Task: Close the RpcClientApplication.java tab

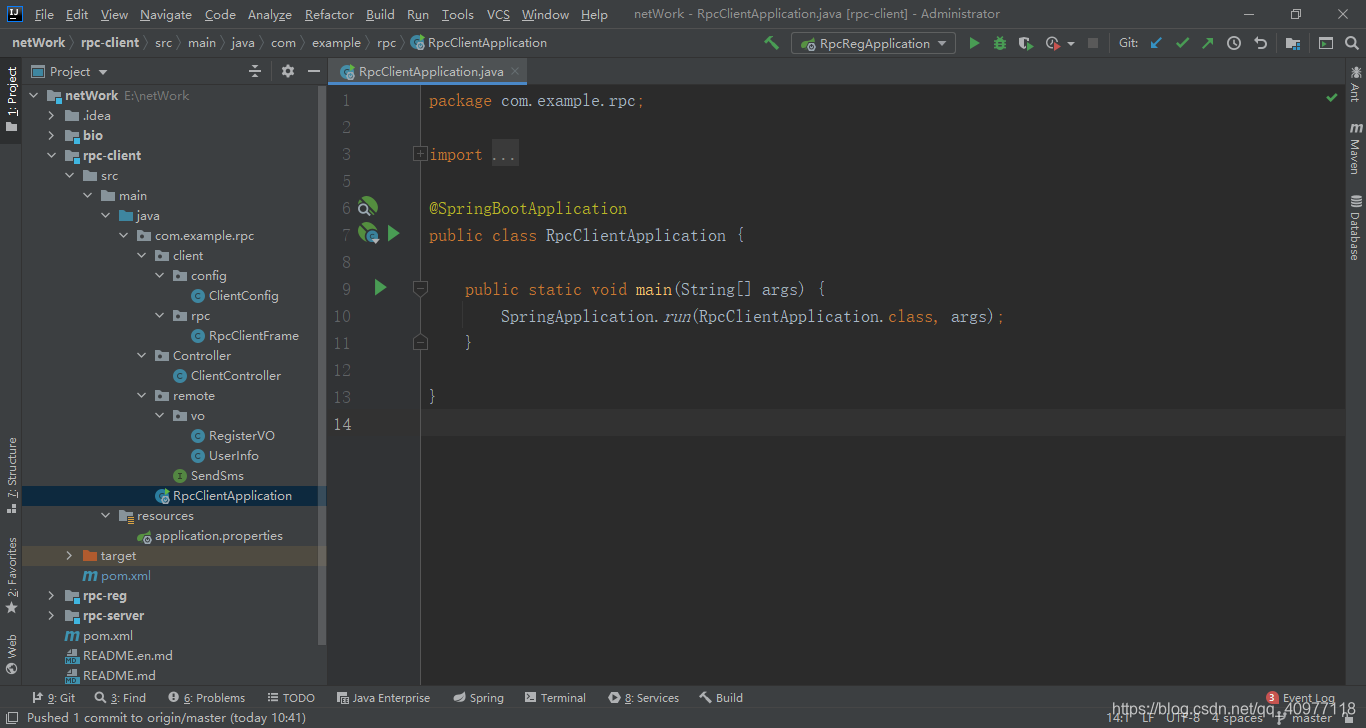Action: [x=515, y=72]
